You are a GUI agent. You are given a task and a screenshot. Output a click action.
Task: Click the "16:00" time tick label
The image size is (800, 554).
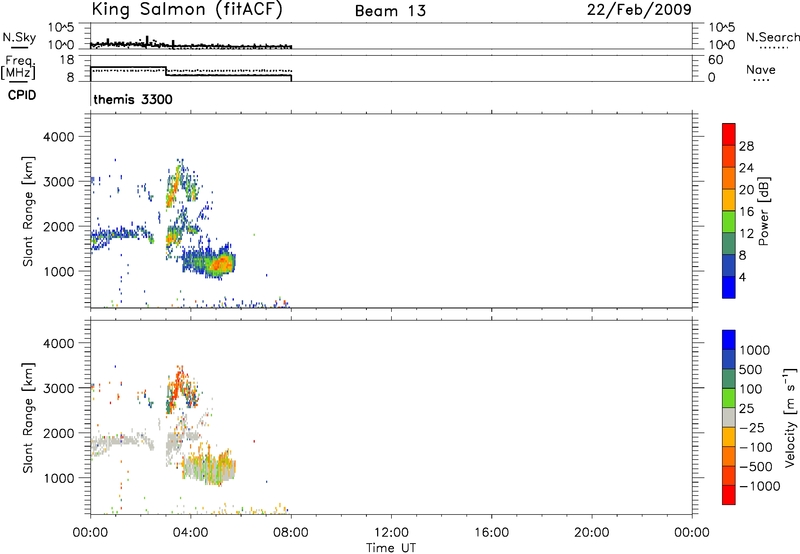491,533
